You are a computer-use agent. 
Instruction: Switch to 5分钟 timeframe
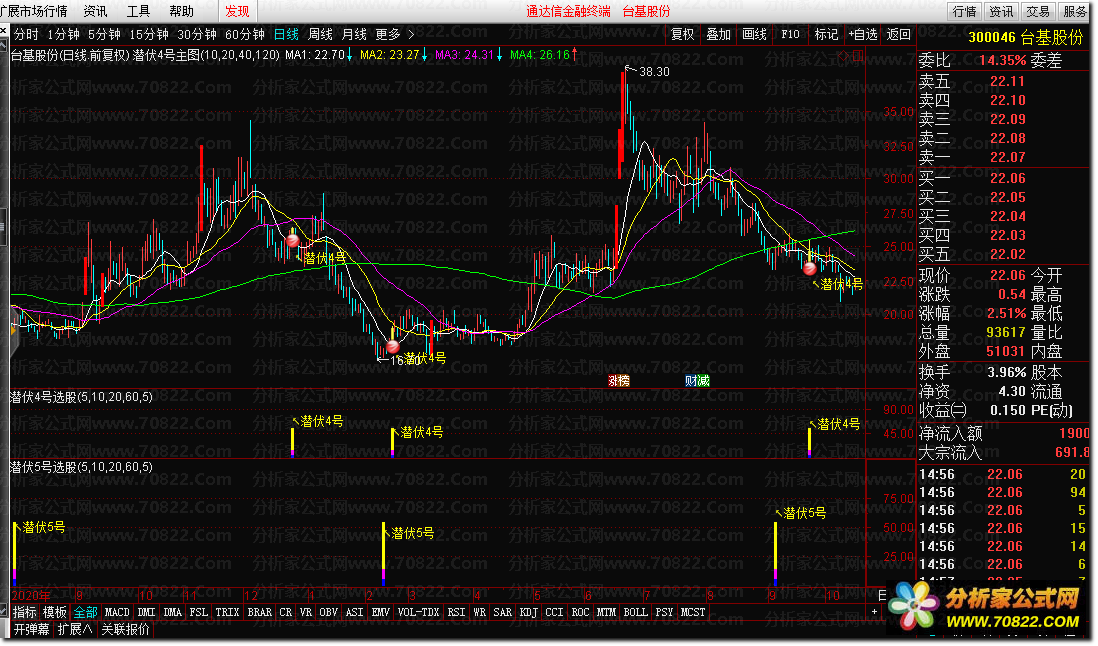point(104,34)
